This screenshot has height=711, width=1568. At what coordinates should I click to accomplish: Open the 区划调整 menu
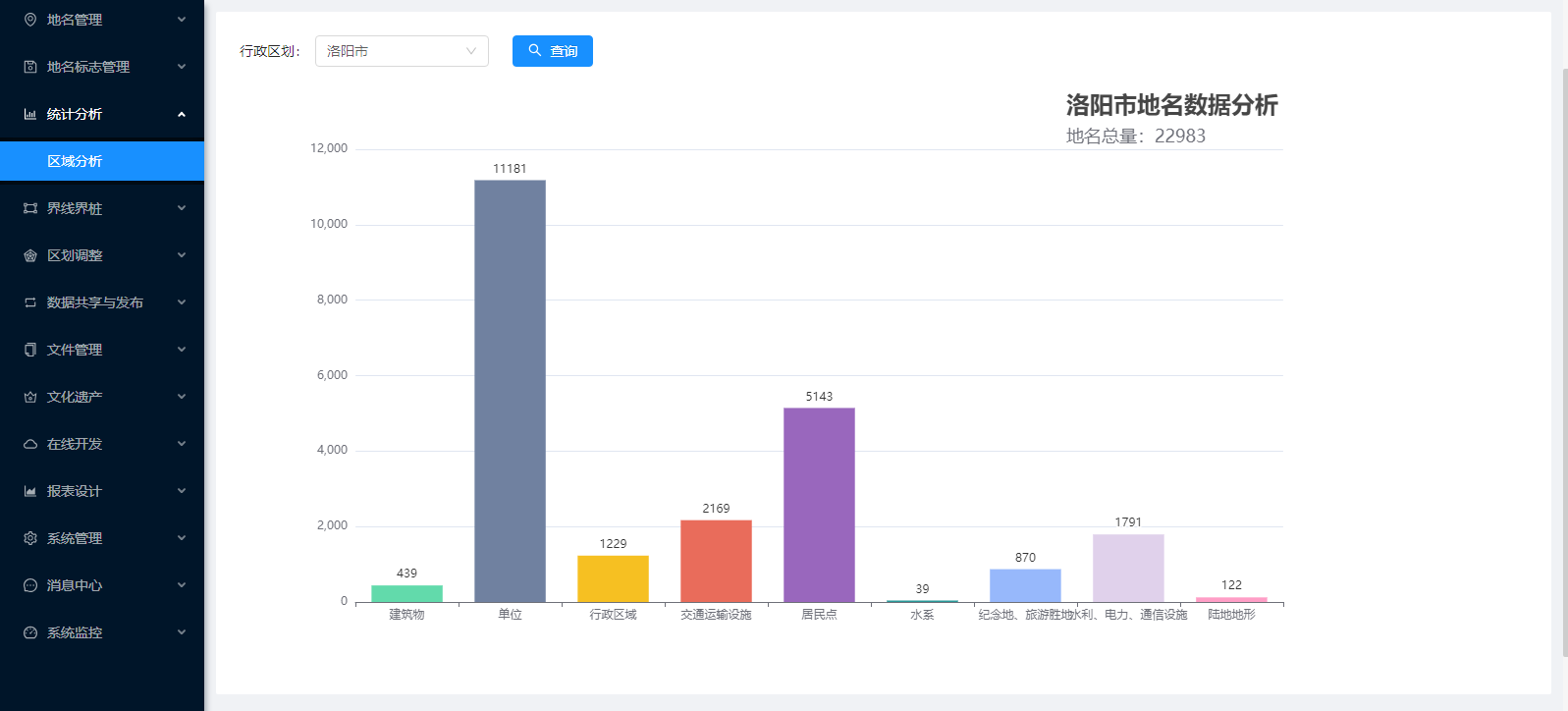pyautogui.click(x=75, y=255)
